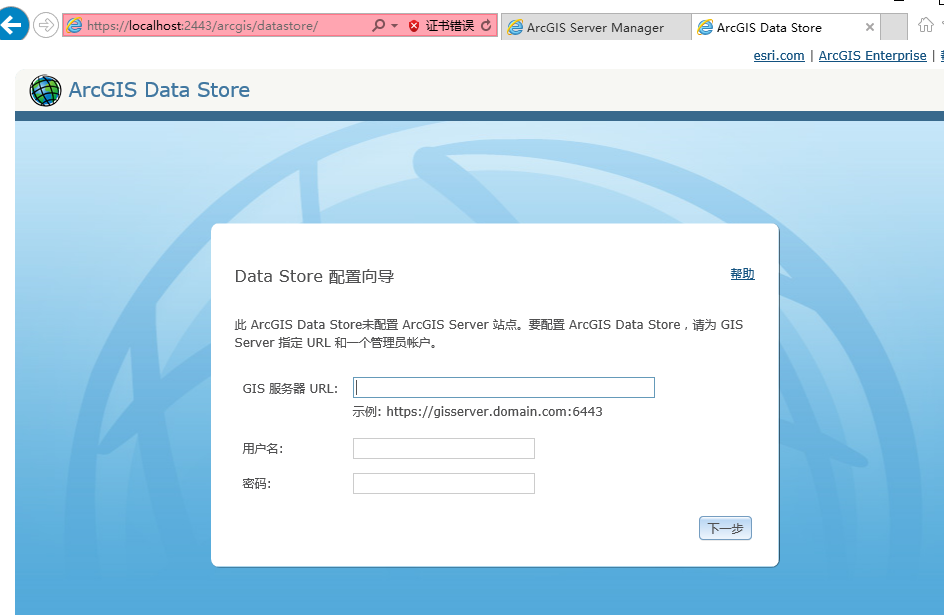Screen dimensions: 944x615
Task: Click the 用户名 username input field
Action: click(444, 448)
